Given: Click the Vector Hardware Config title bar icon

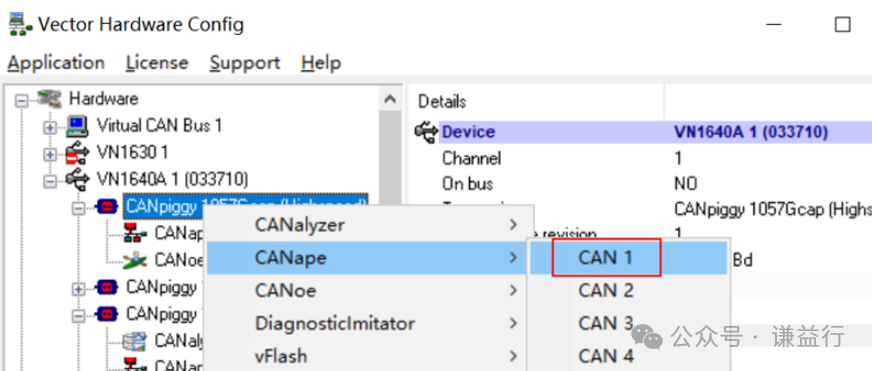Looking at the screenshot, I should 19,24.
